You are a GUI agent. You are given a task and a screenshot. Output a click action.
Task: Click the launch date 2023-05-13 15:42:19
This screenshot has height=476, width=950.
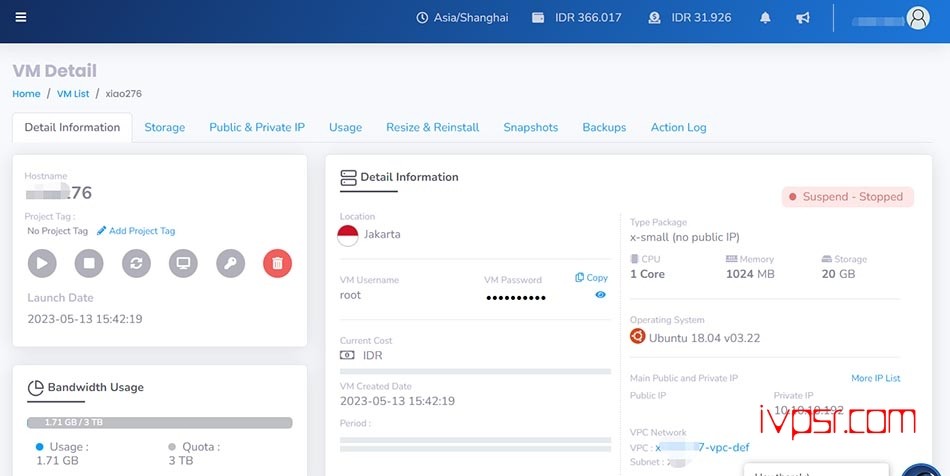(85, 319)
